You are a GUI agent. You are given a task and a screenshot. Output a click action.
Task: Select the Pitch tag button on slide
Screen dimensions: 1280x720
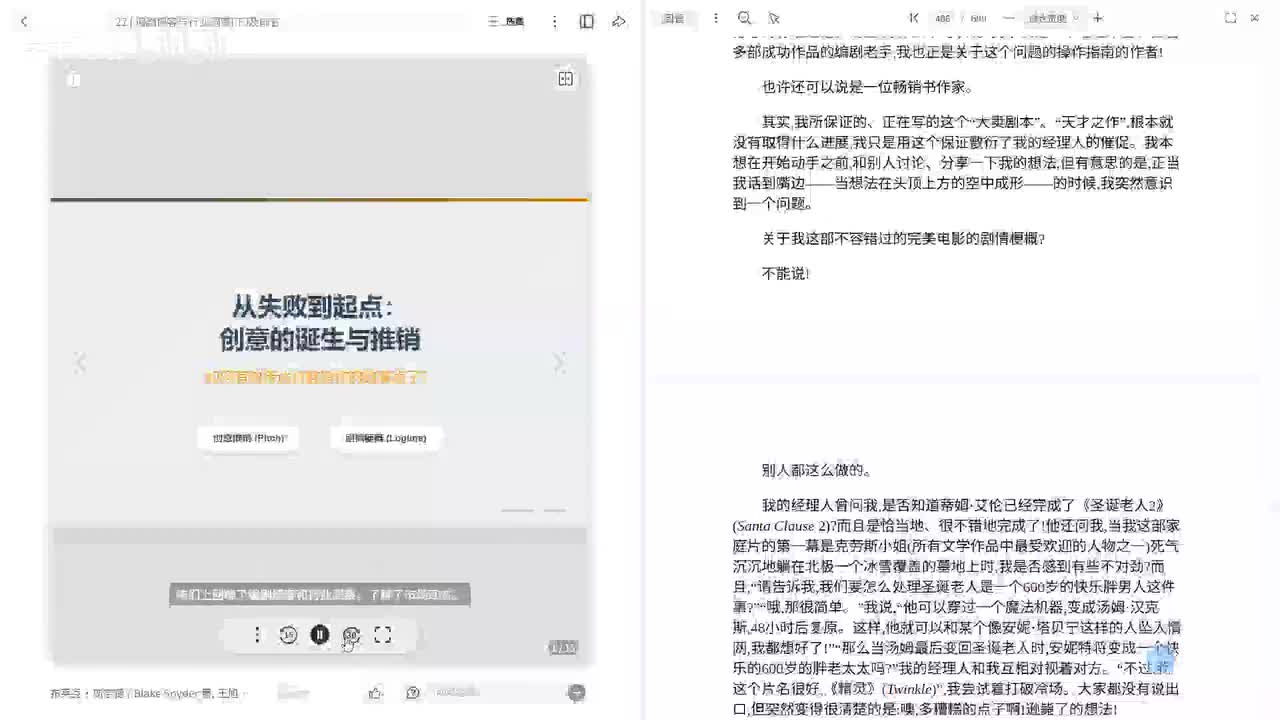click(x=249, y=438)
